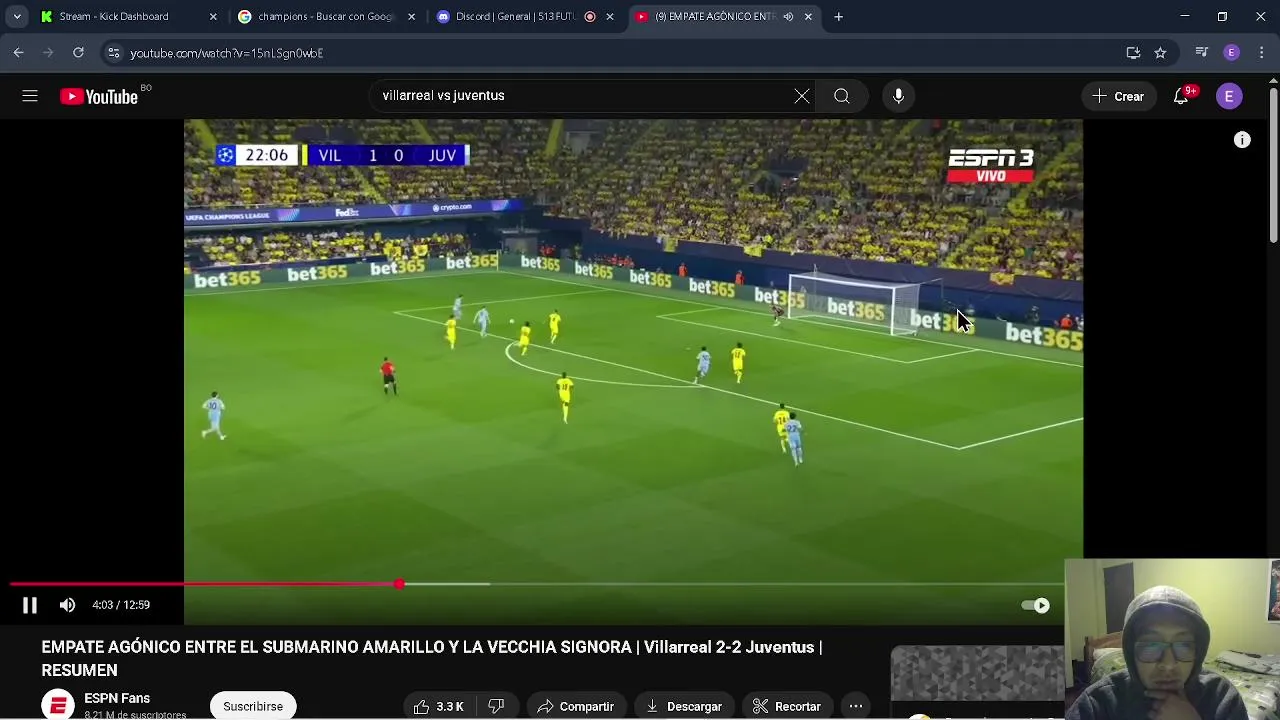This screenshot has height=720, width=1280.
Task: Mute the video with the speaker icon
Action: [67, 605]
